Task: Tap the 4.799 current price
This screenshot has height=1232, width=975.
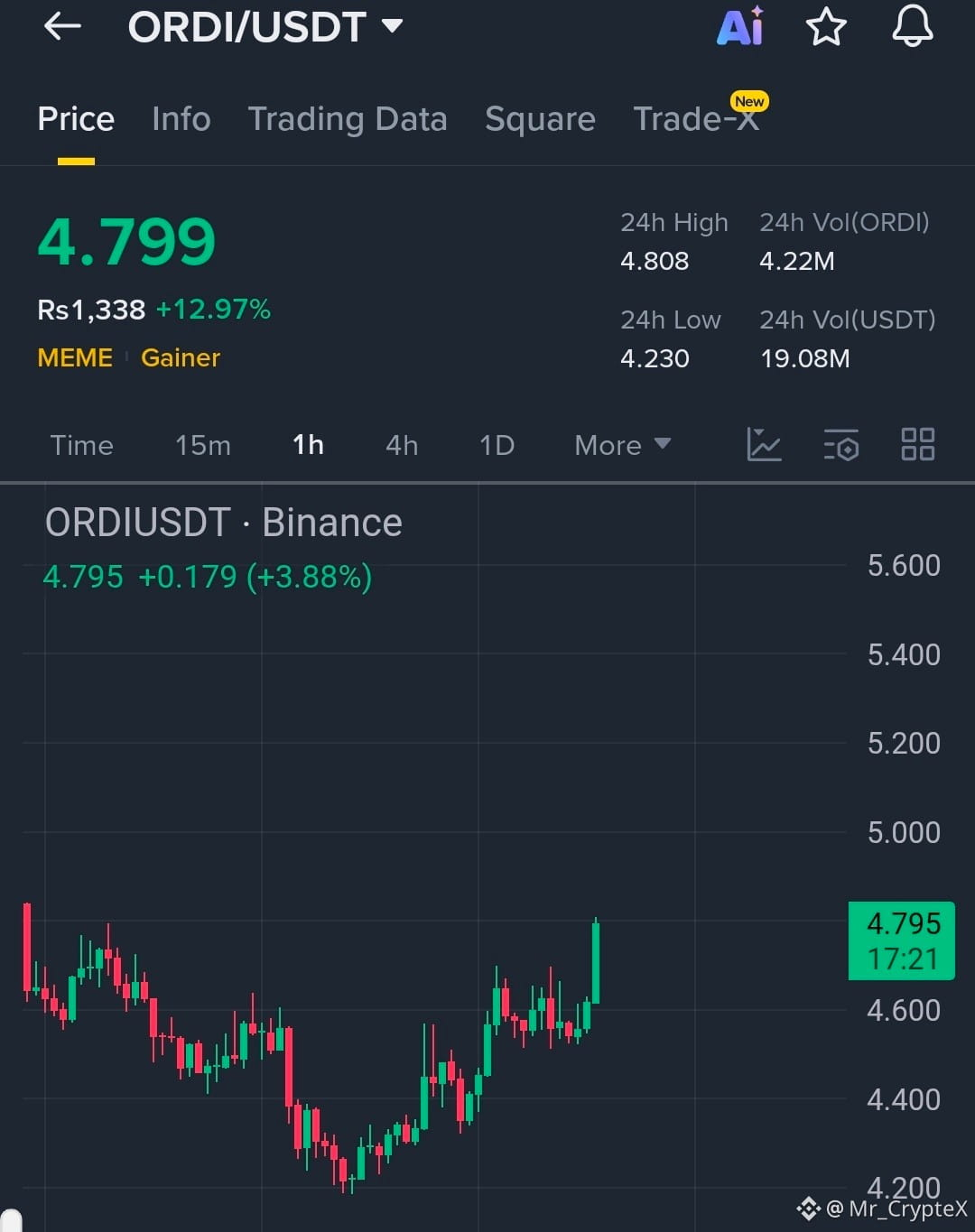Action: pos(126,242)
